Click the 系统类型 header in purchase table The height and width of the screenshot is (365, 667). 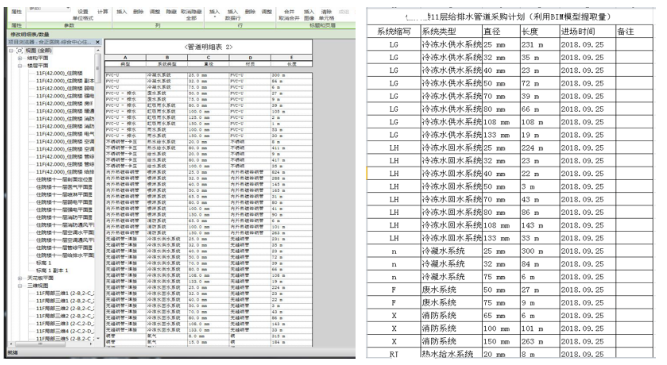point(451,31)
